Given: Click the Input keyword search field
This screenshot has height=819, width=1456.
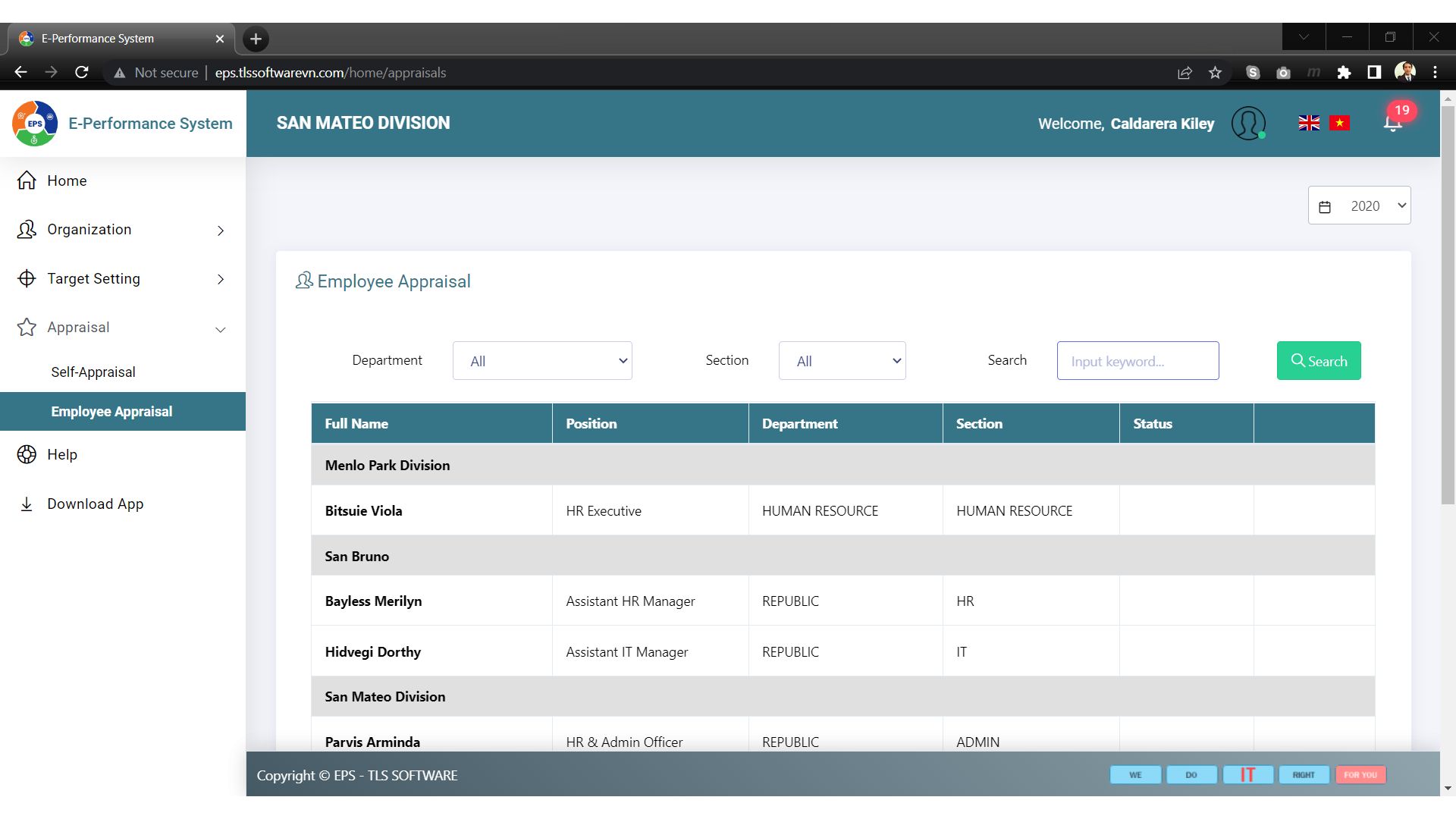Looking at the screenshot, I should point(1137,361).
